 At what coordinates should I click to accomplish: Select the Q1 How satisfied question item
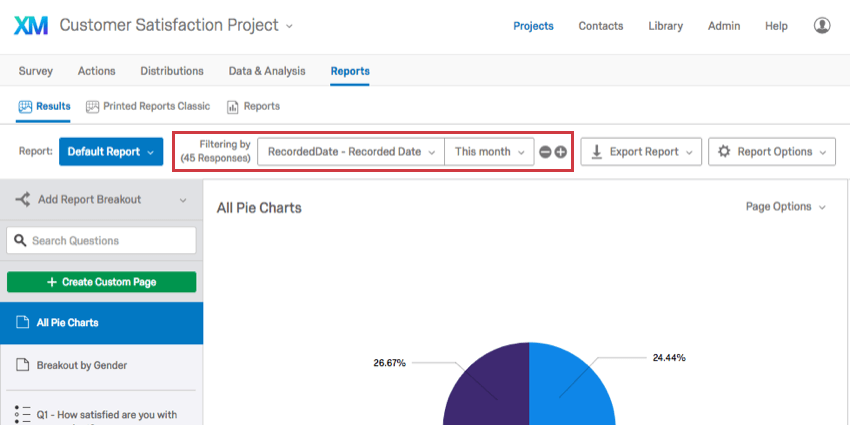tap(101, 415)
